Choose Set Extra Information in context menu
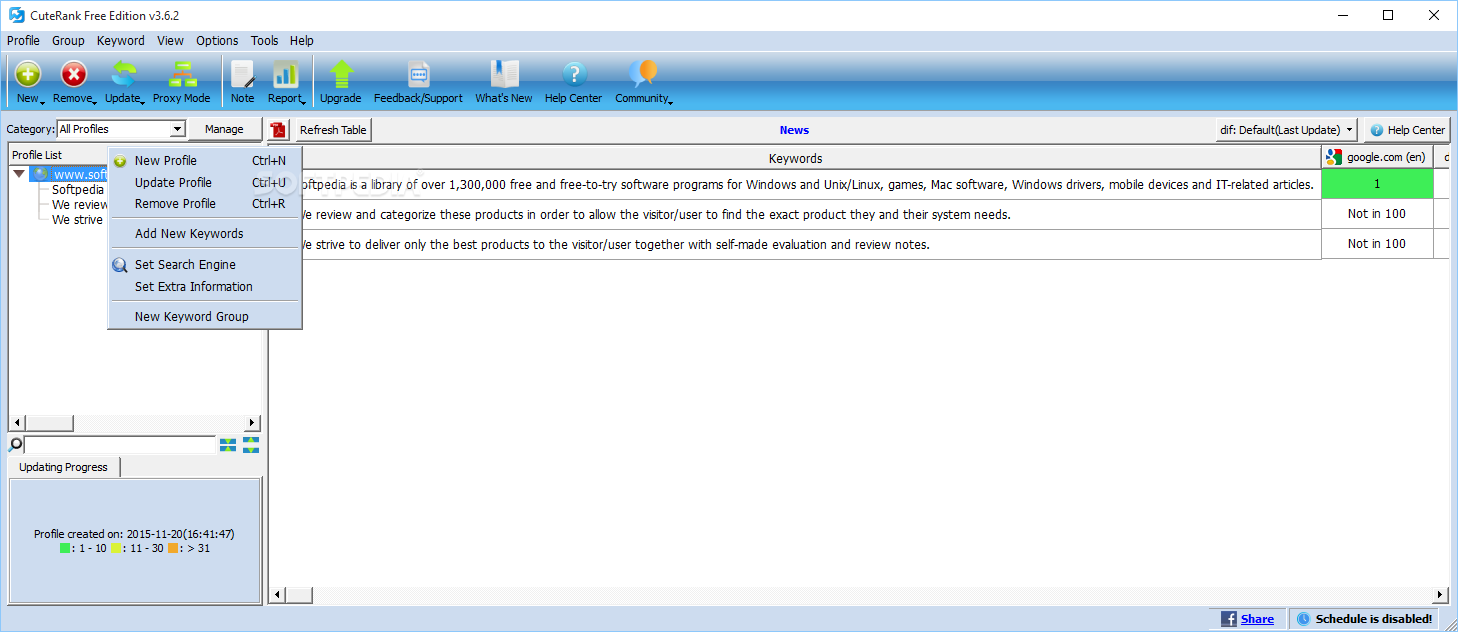 pos(205,286)
